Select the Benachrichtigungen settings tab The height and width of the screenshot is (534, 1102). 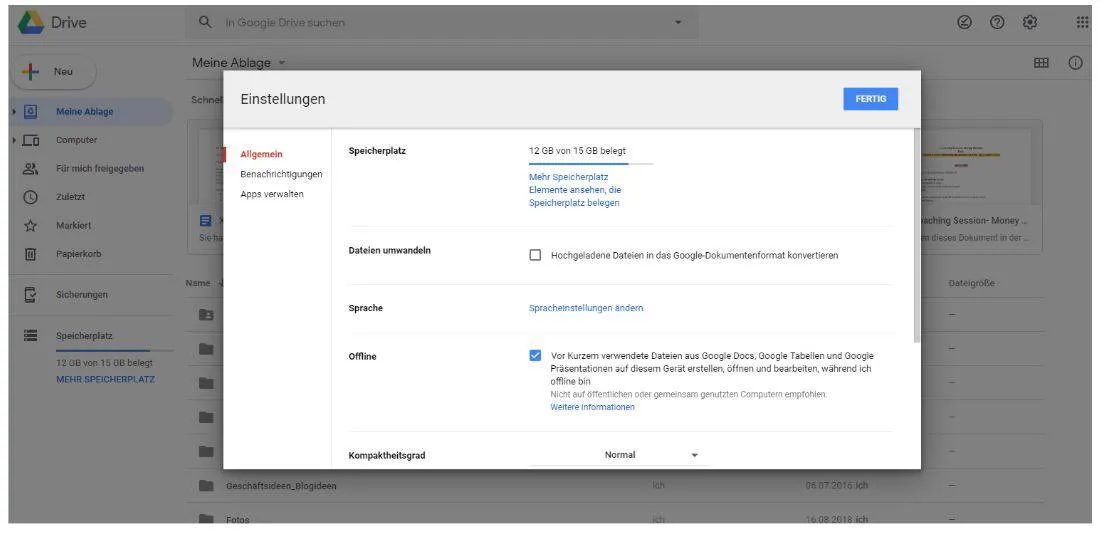click(281, 174)
